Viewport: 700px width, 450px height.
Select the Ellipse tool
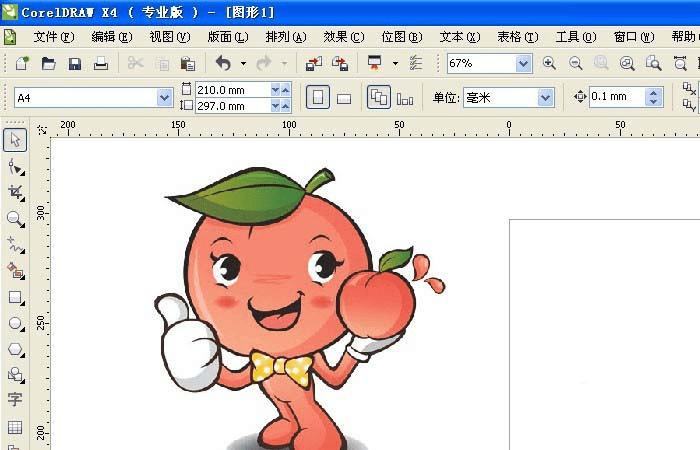tap(16, 323)
